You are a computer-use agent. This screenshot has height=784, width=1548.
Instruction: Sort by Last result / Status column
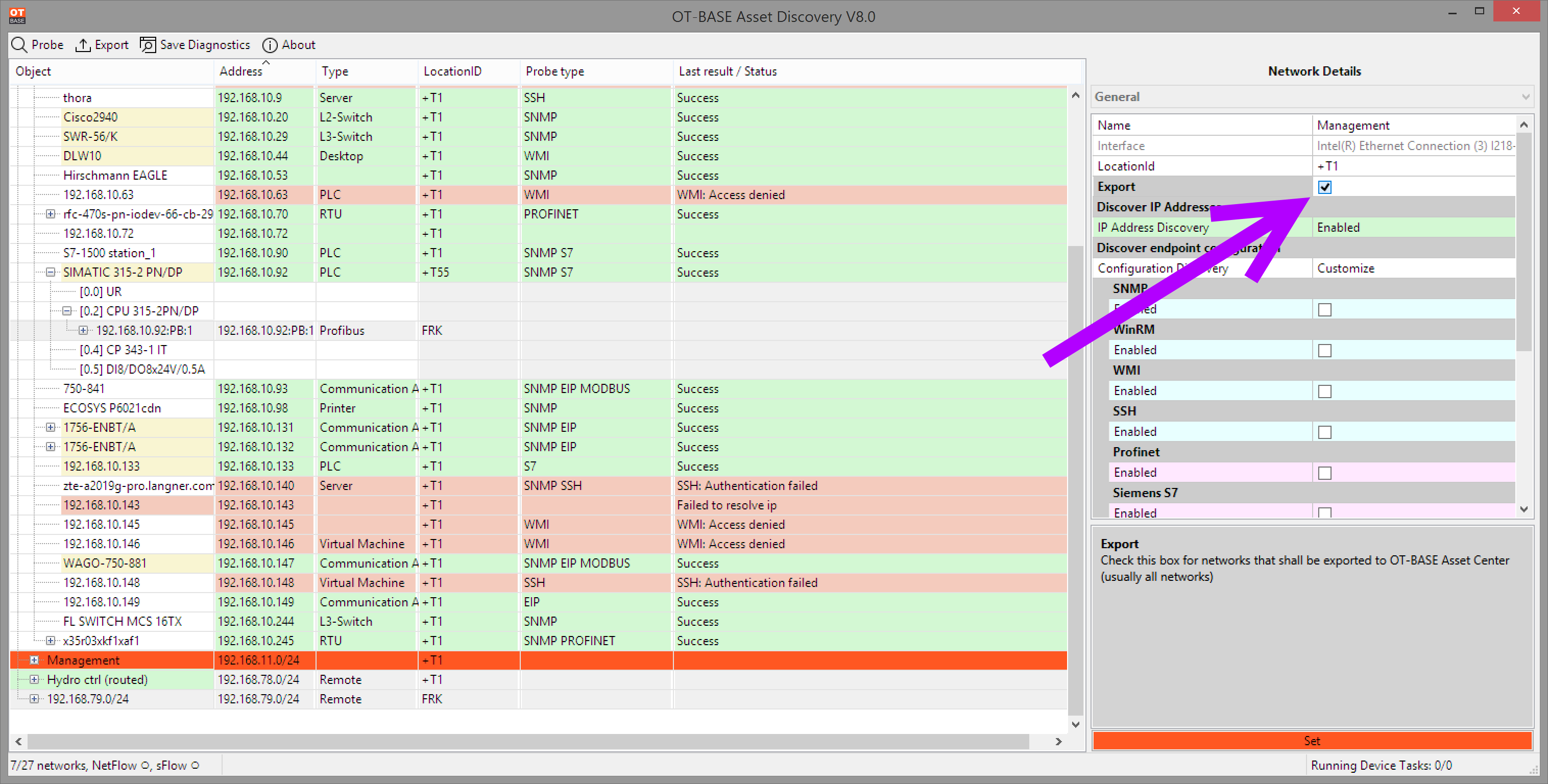tap(877, 71)
